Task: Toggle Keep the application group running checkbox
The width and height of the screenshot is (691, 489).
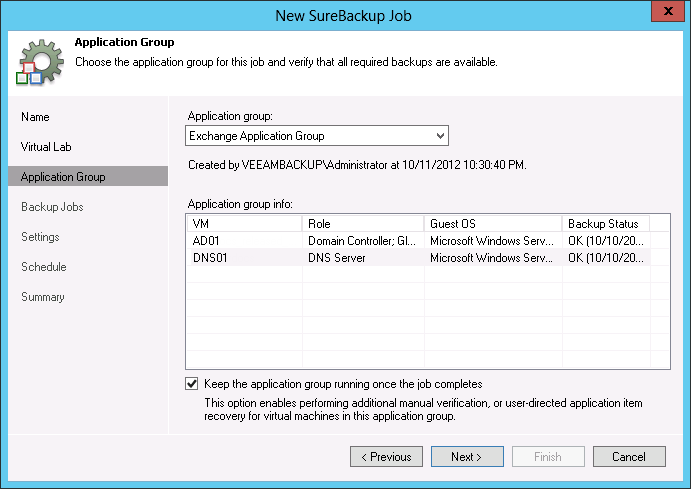Action: 192,384
